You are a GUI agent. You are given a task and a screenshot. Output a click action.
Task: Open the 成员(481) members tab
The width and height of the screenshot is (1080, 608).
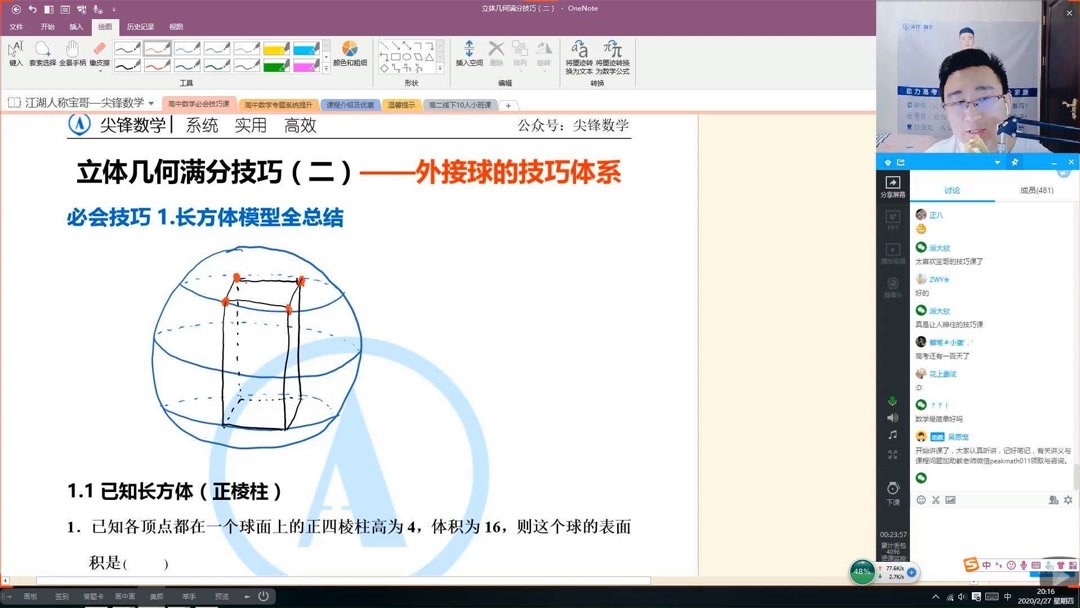pos(1035,190)
